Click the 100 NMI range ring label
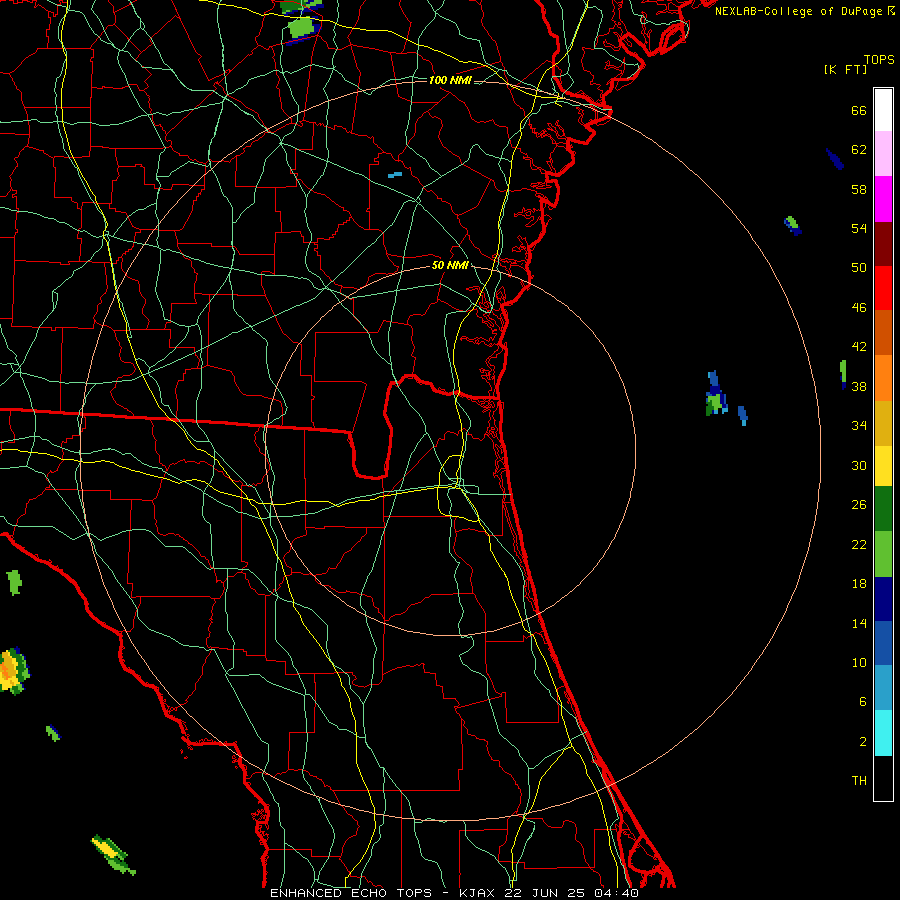Screen dimensions: 900x900 tap(450, 80)
